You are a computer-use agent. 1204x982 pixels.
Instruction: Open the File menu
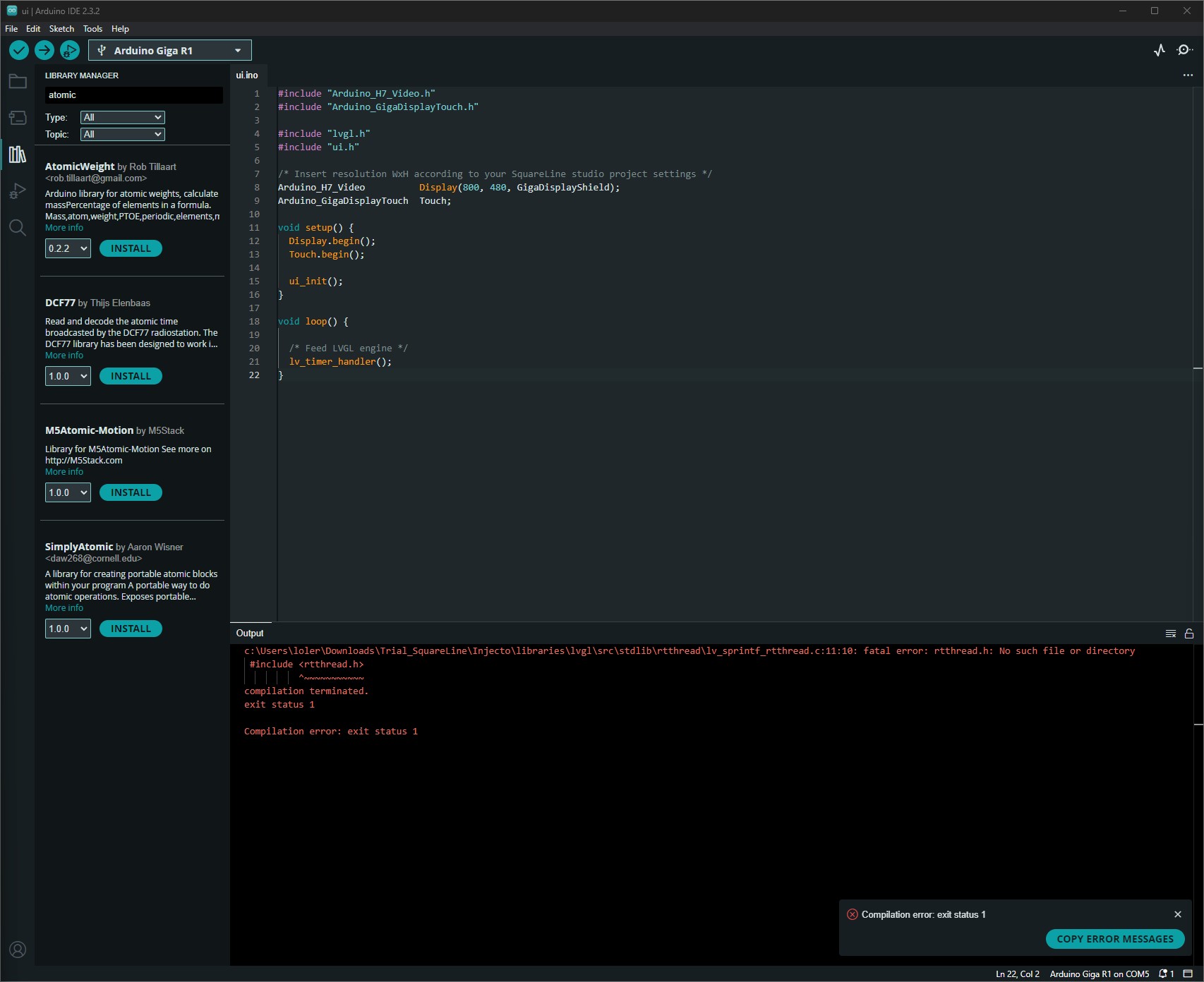click(11, 29)
